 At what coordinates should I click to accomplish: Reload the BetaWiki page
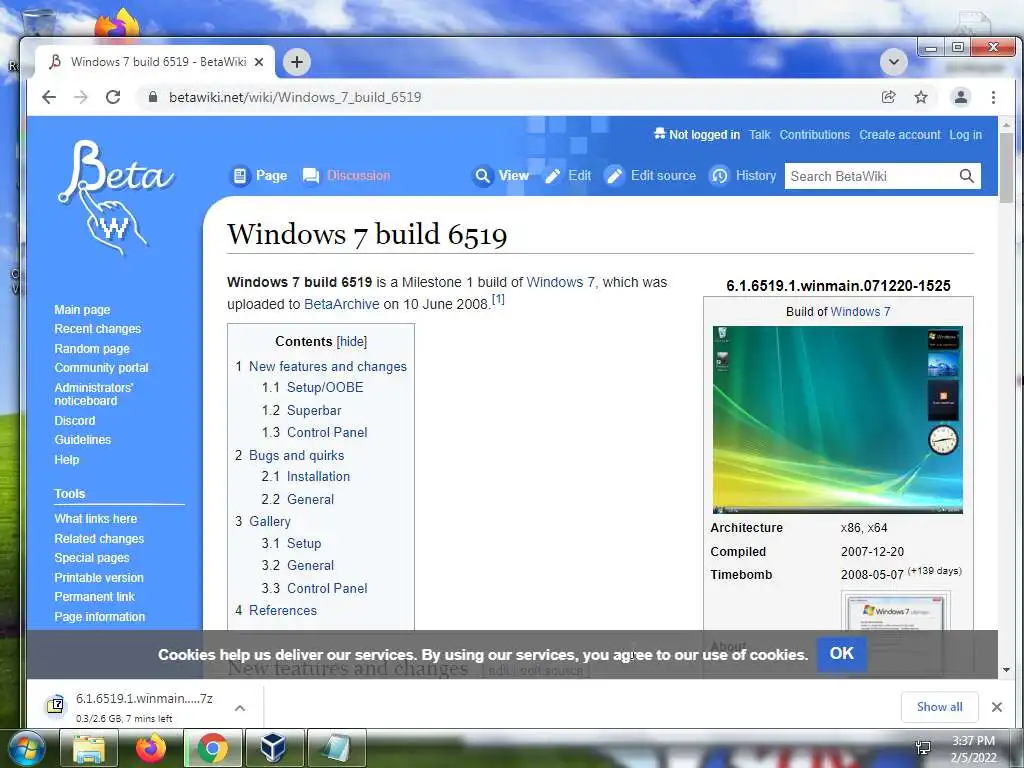point(113,97)
